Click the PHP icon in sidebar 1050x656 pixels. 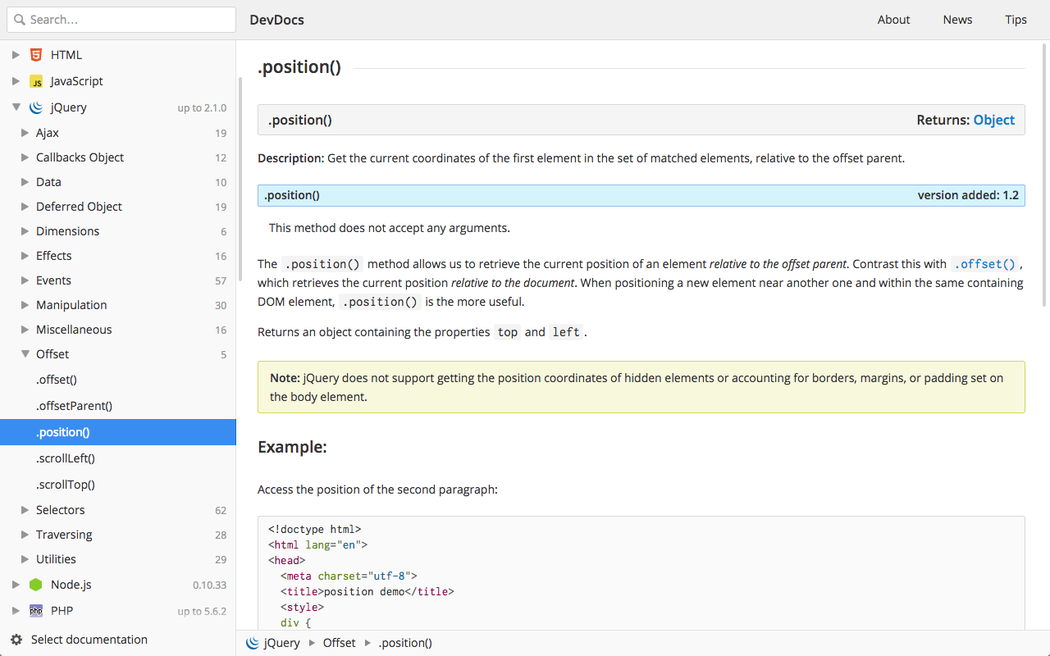tap(36, 611)
